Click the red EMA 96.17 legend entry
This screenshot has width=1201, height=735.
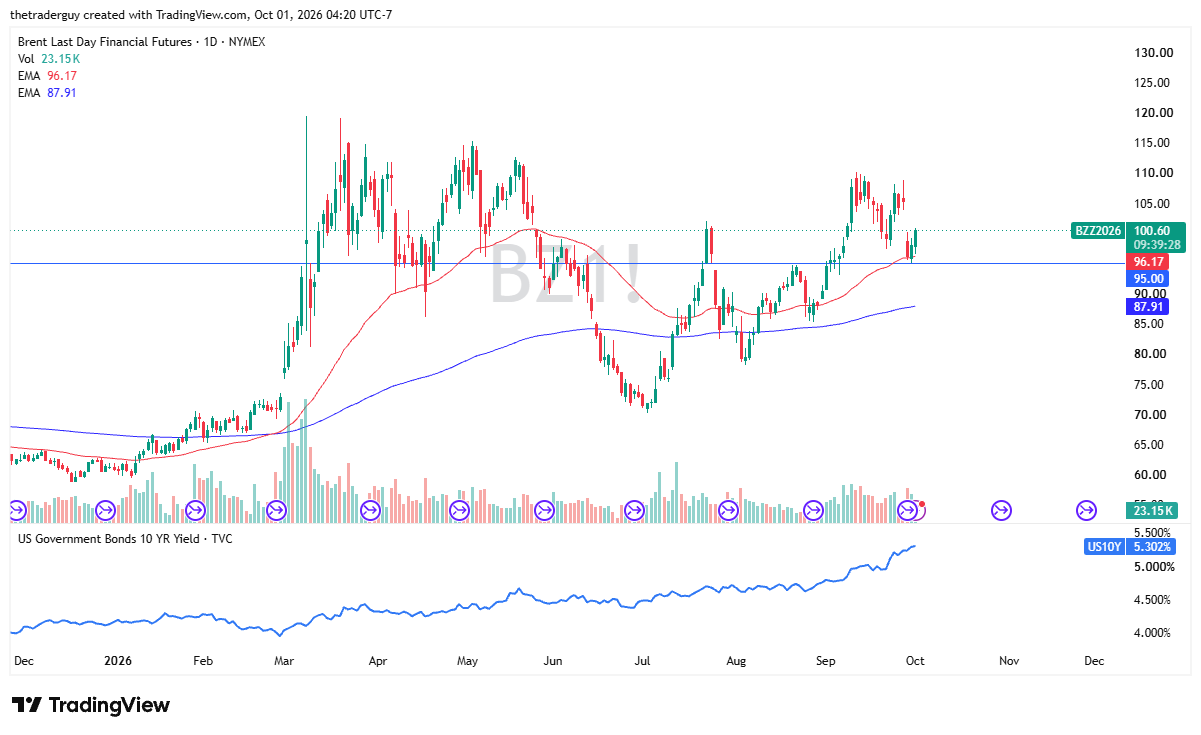pyautogui.click(x=47, y=76)
